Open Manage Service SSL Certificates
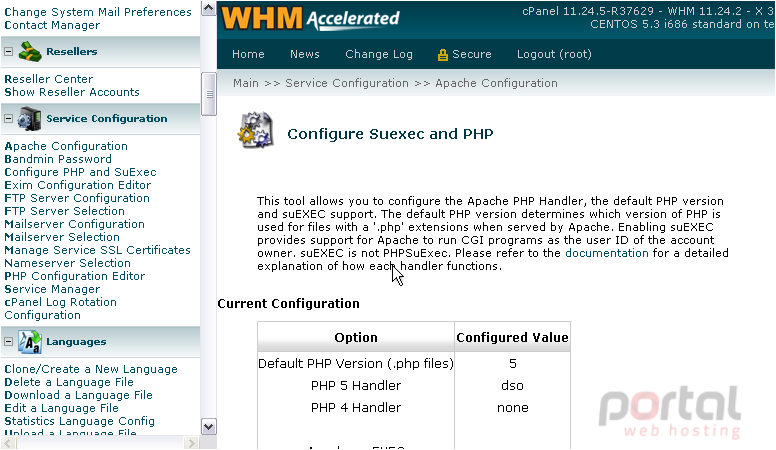This screenshot has width=776, height=450. pyautogui.click(x=97, y=250)
